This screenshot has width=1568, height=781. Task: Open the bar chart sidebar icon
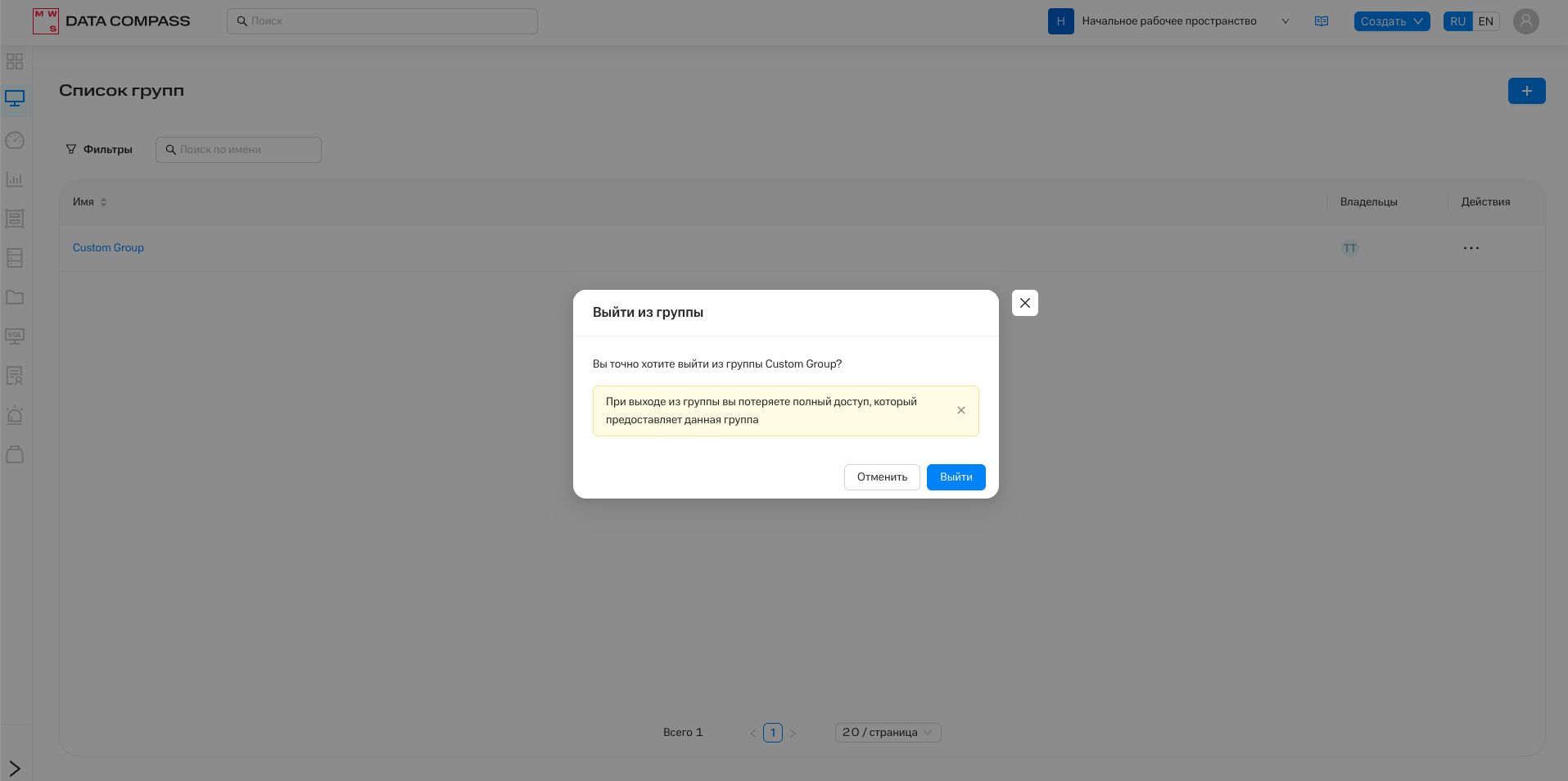point(15,179)
